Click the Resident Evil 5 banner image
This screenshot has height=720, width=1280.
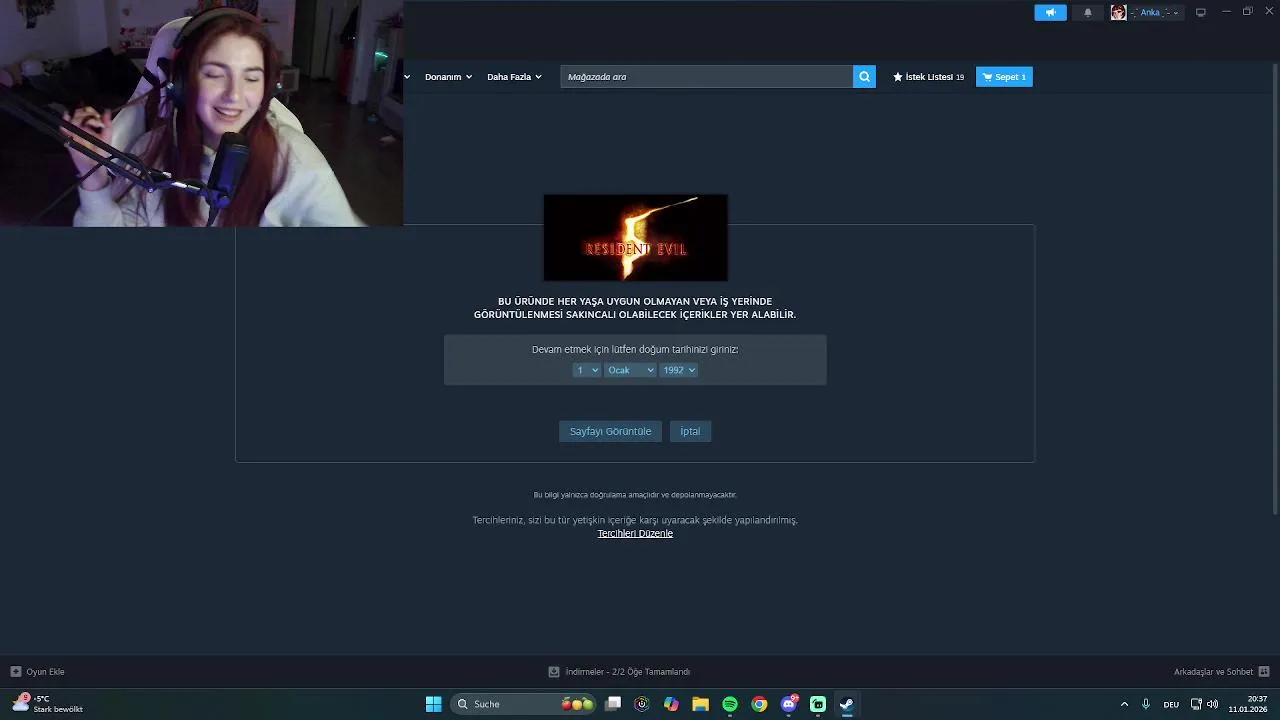click(635, 237)
